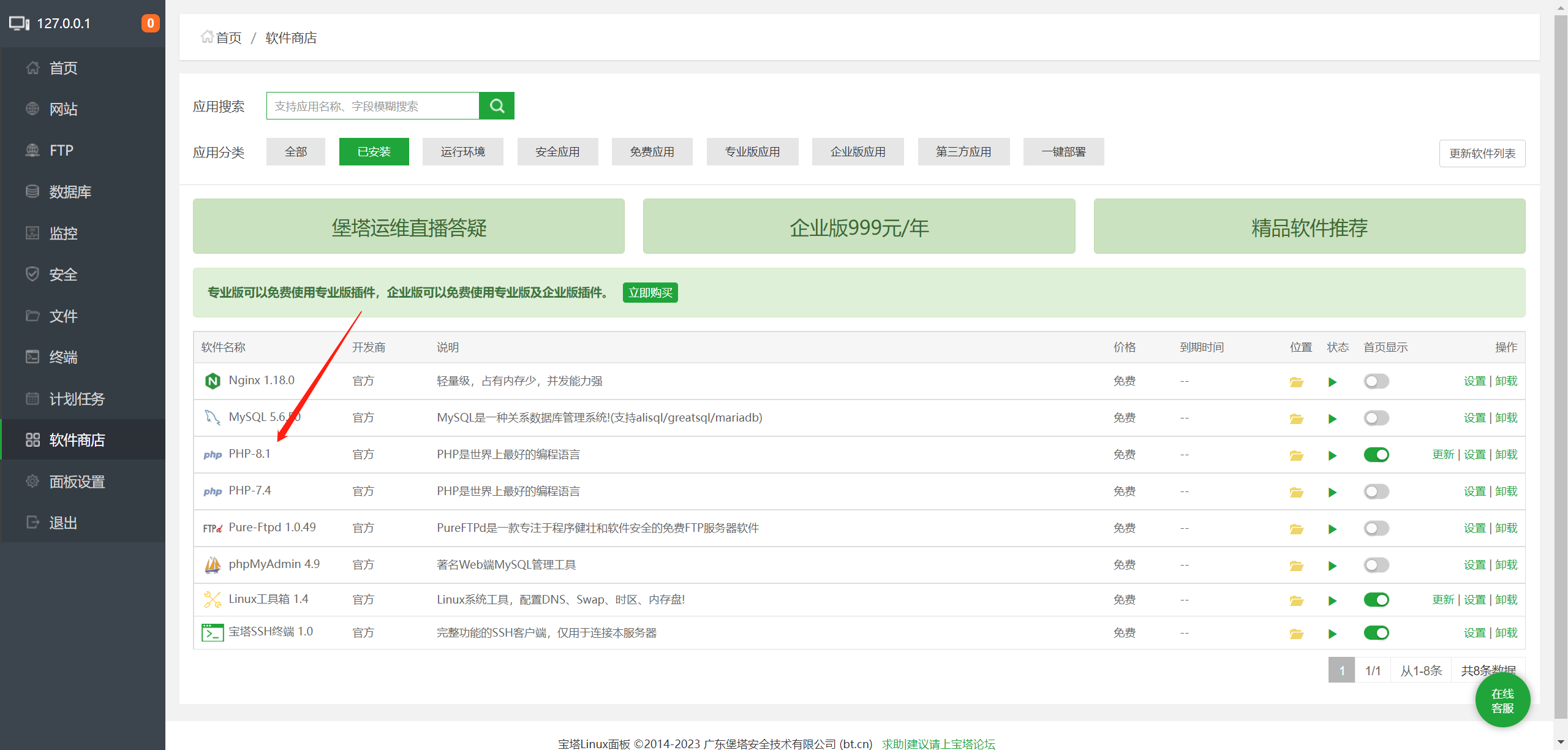Viewport: 1568px width, 750px height.
Task: Click the running status arrow for phpMyAdmin
Action: click(1332, 566)
